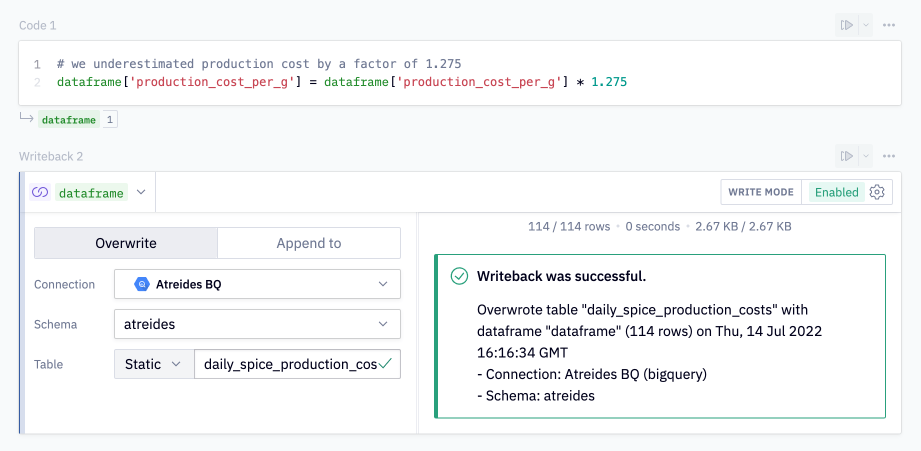The image size is (921, 451).
Task: Expand the dataframe source dropdown in Writeback
Action: click(141, 192)
